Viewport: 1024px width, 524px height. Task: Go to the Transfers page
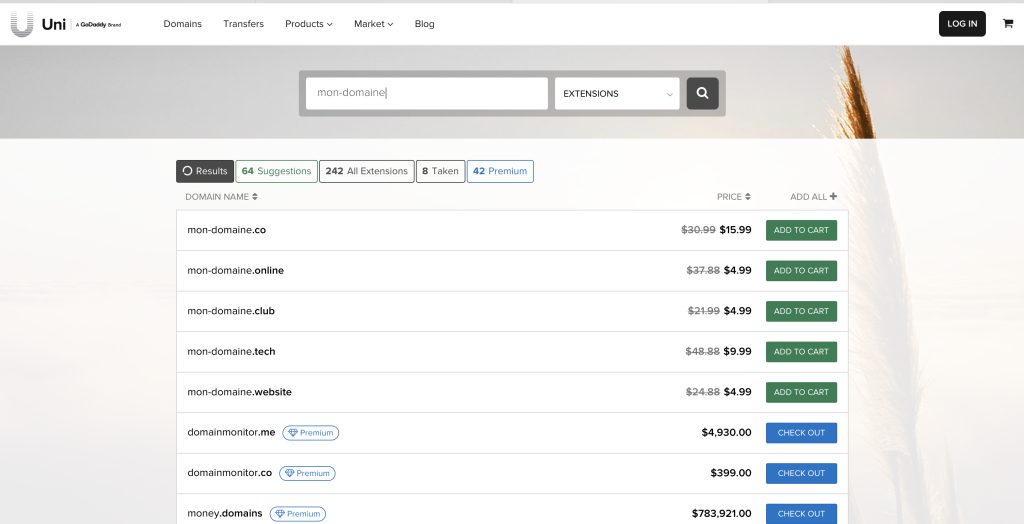(243, 24)
